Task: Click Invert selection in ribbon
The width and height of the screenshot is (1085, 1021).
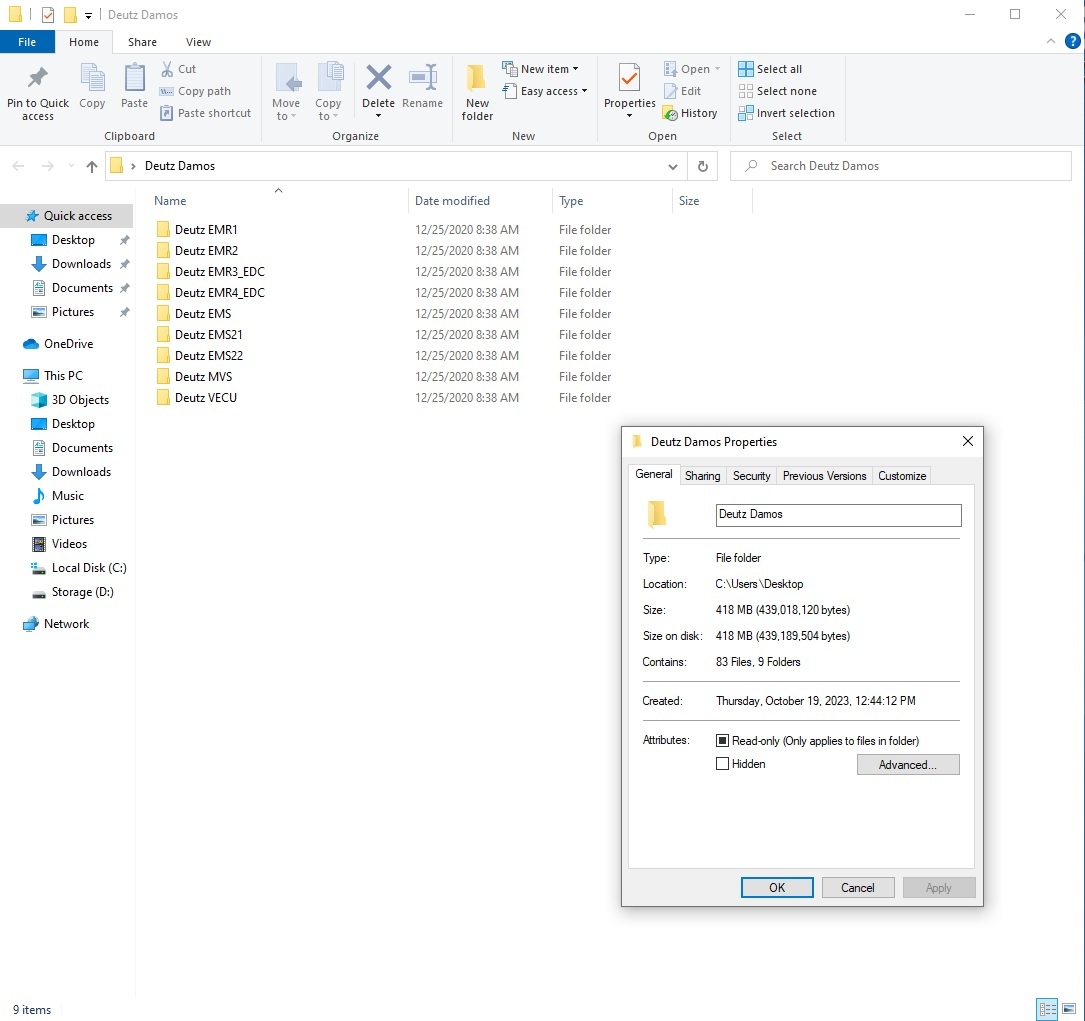Action: click(787, 113)
